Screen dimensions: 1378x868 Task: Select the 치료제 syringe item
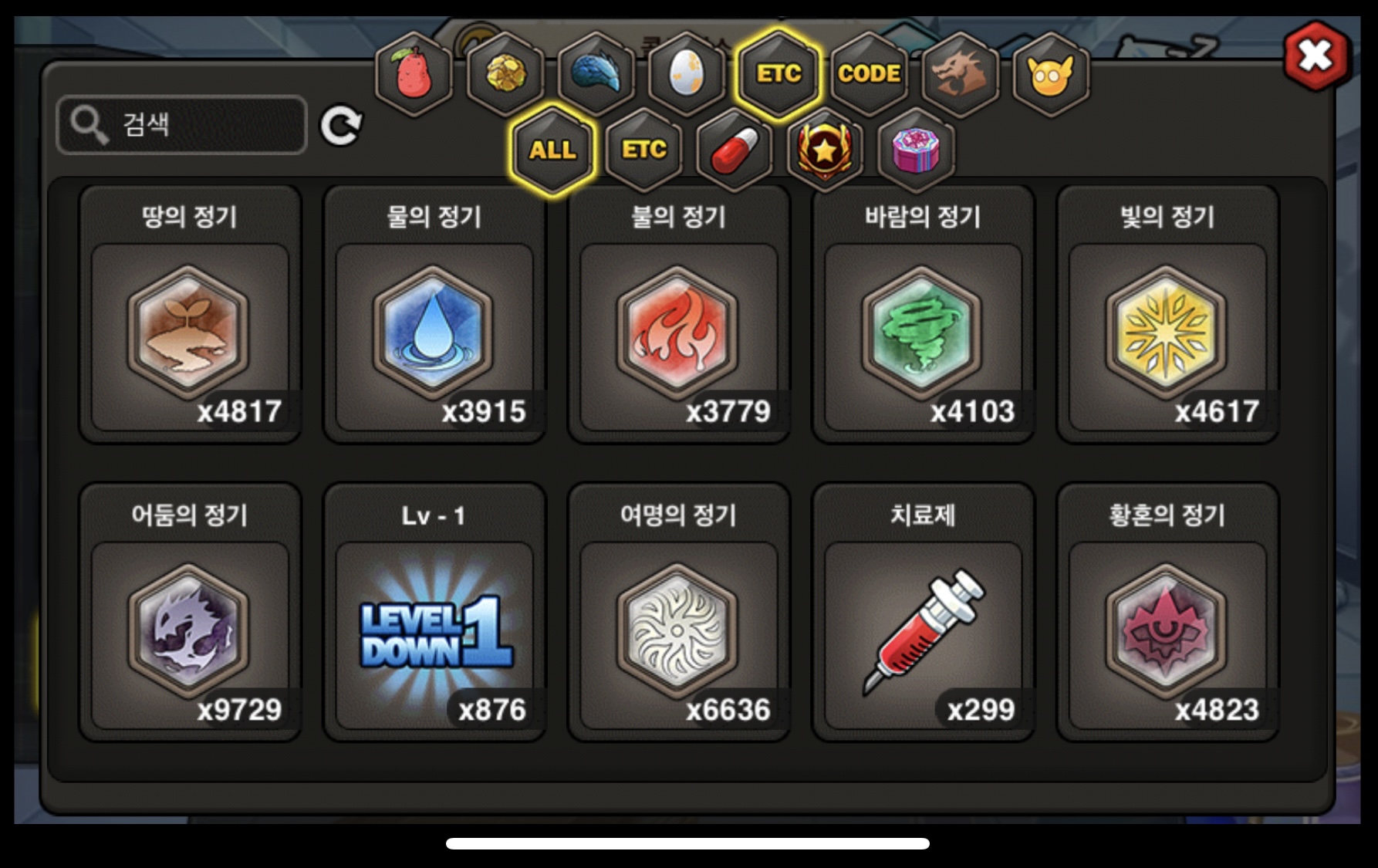click(923, 613)
